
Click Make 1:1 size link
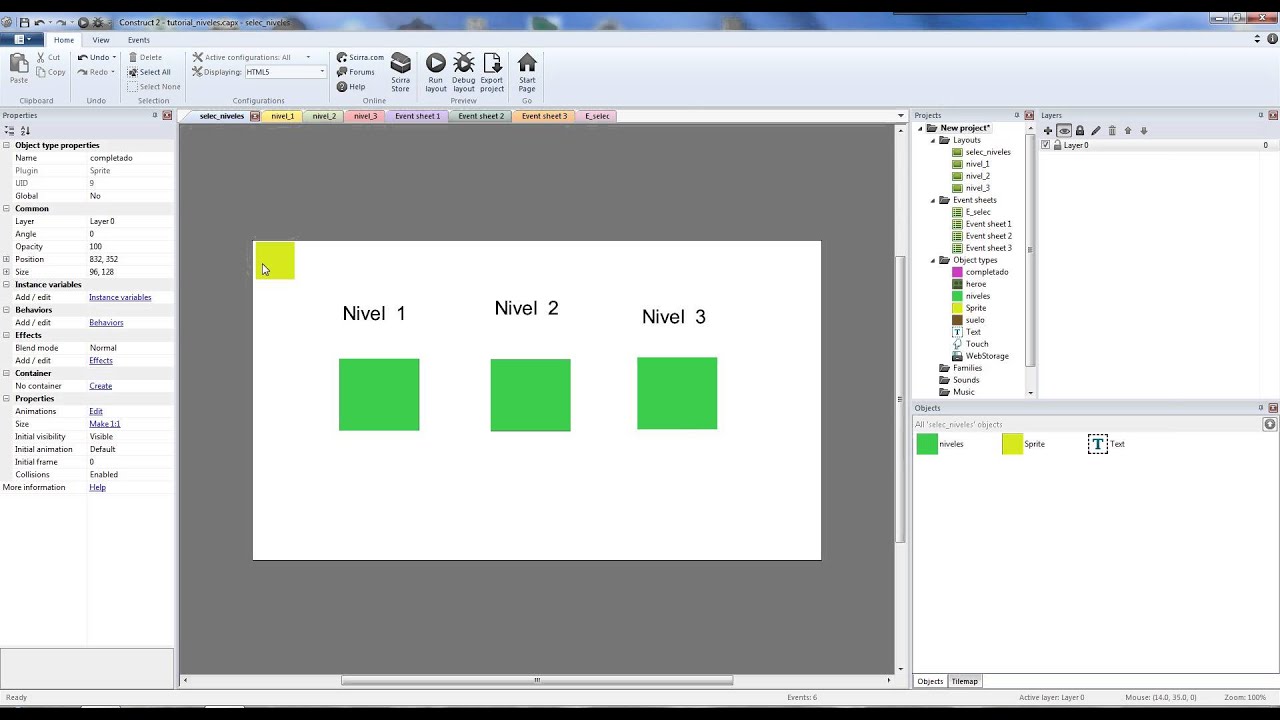[104, 424]
